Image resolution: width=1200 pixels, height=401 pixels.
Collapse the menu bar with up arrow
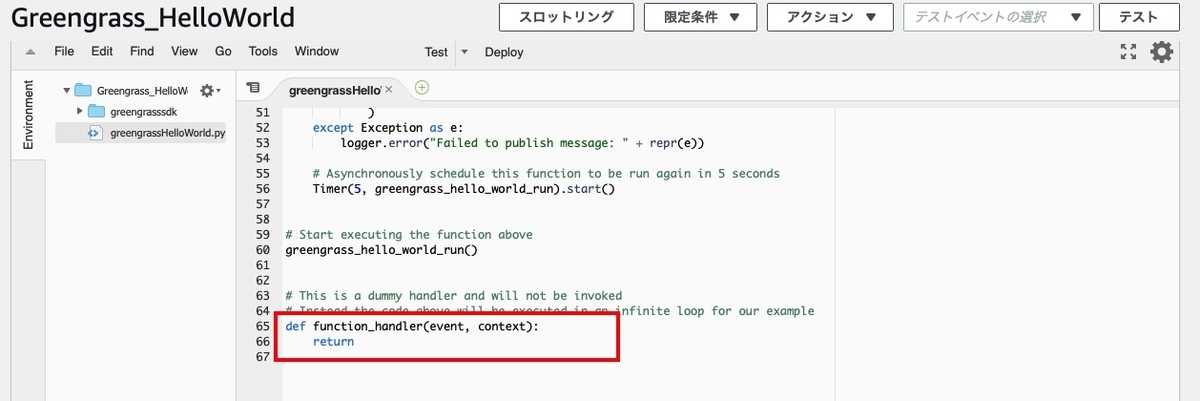[31, 52]
